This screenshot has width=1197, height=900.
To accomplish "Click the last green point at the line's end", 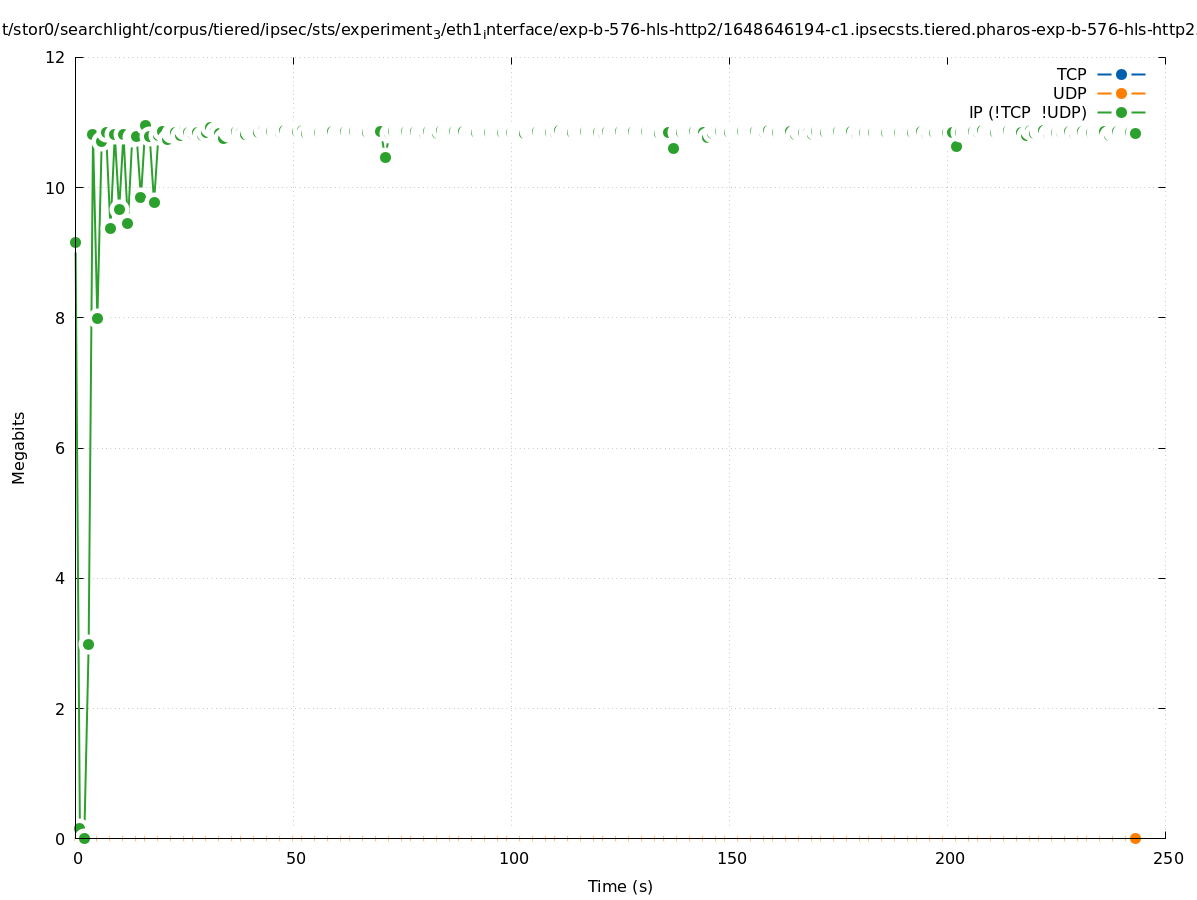I will pos(1135,133).
